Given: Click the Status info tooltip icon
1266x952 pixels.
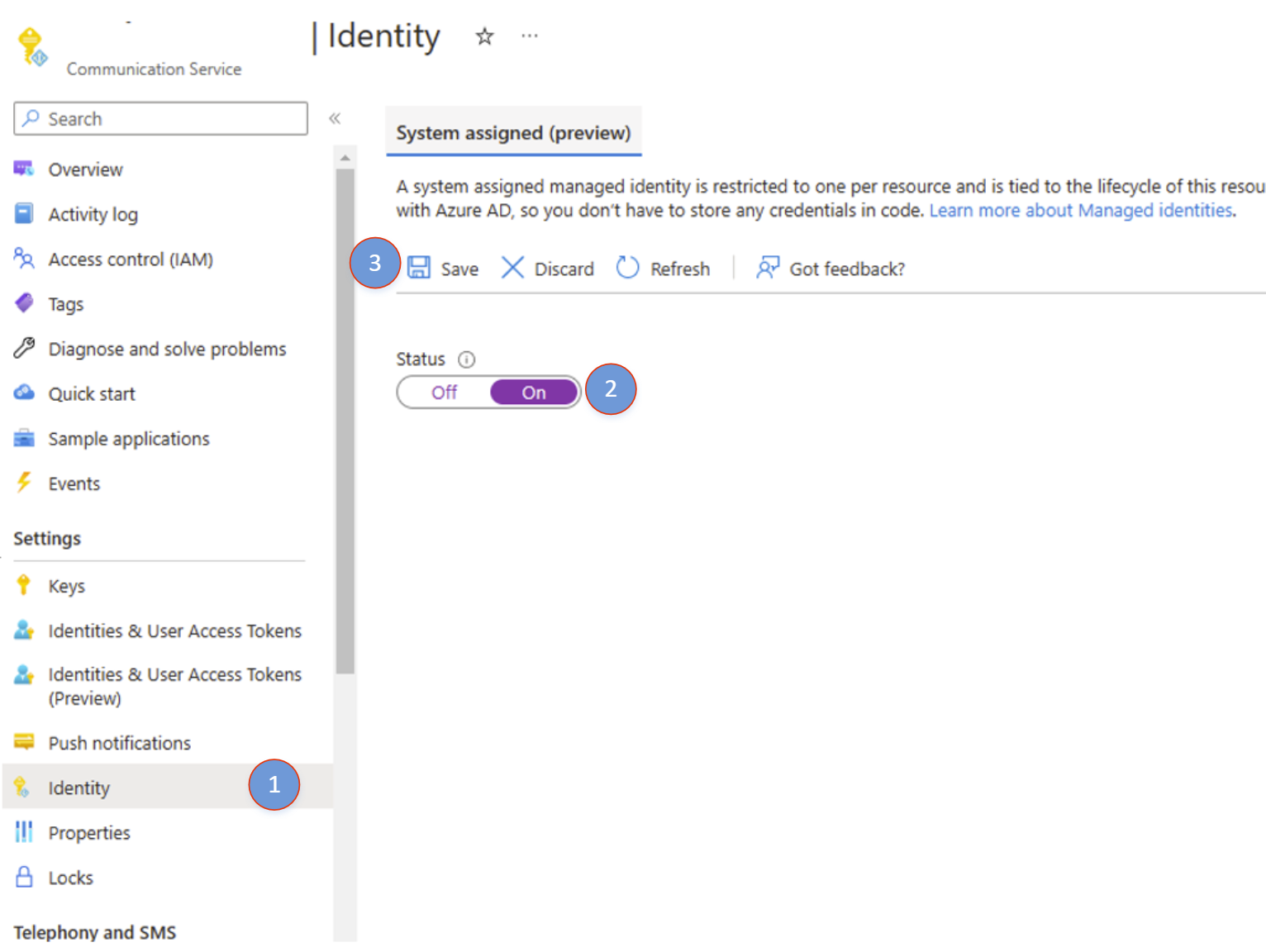Looking at the screenshot, I should (x=467, y=359).
